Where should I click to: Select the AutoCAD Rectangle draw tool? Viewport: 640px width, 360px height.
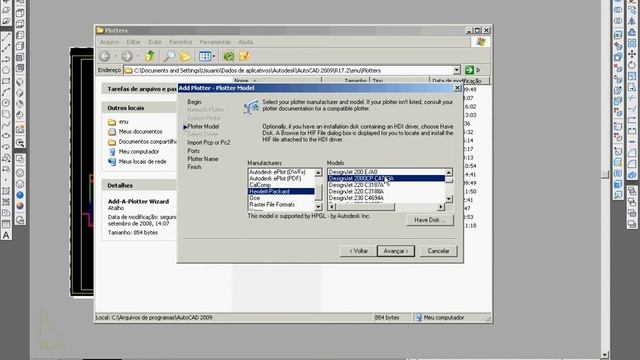pyautogui.click(x=6, y=81)
